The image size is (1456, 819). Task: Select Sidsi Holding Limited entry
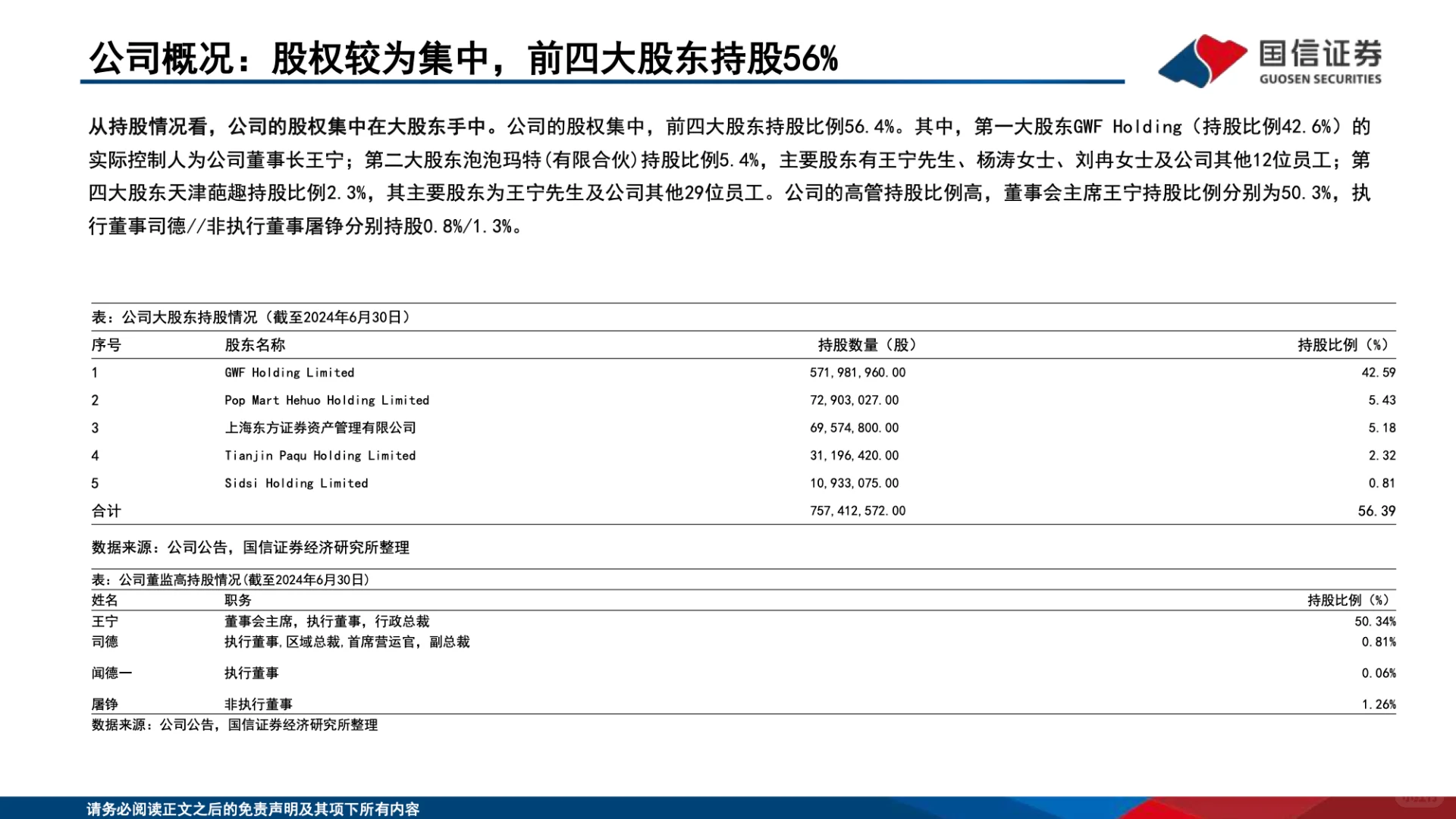(295, 482)
